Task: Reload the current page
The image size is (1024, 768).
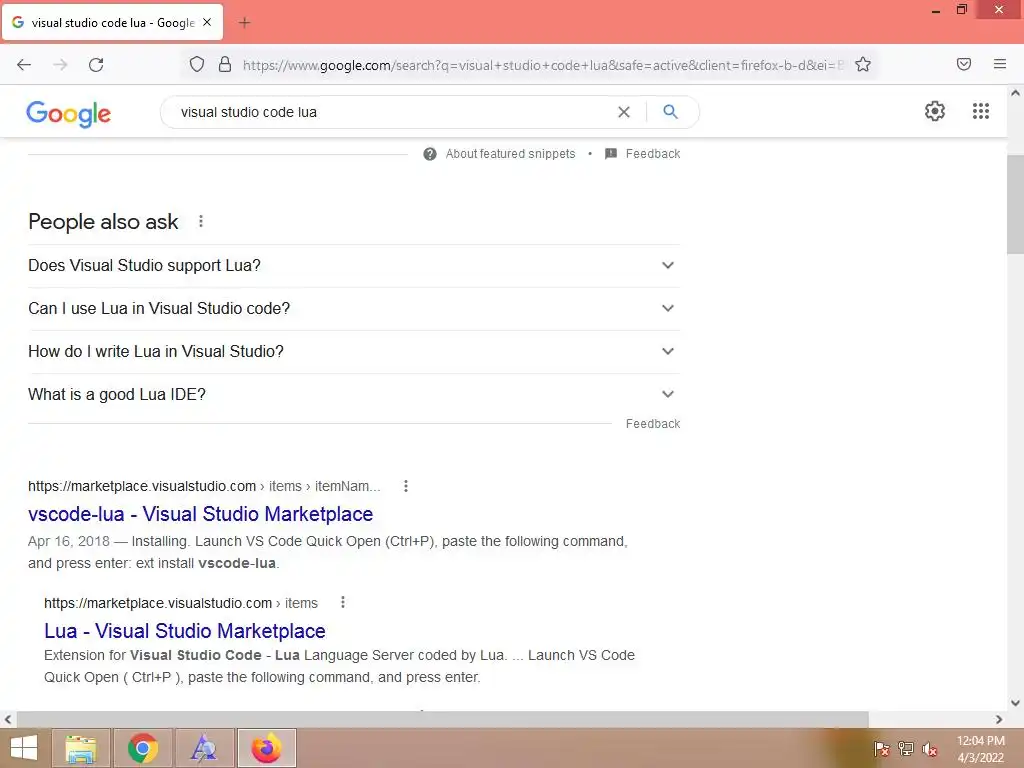Action: [96, 65]
